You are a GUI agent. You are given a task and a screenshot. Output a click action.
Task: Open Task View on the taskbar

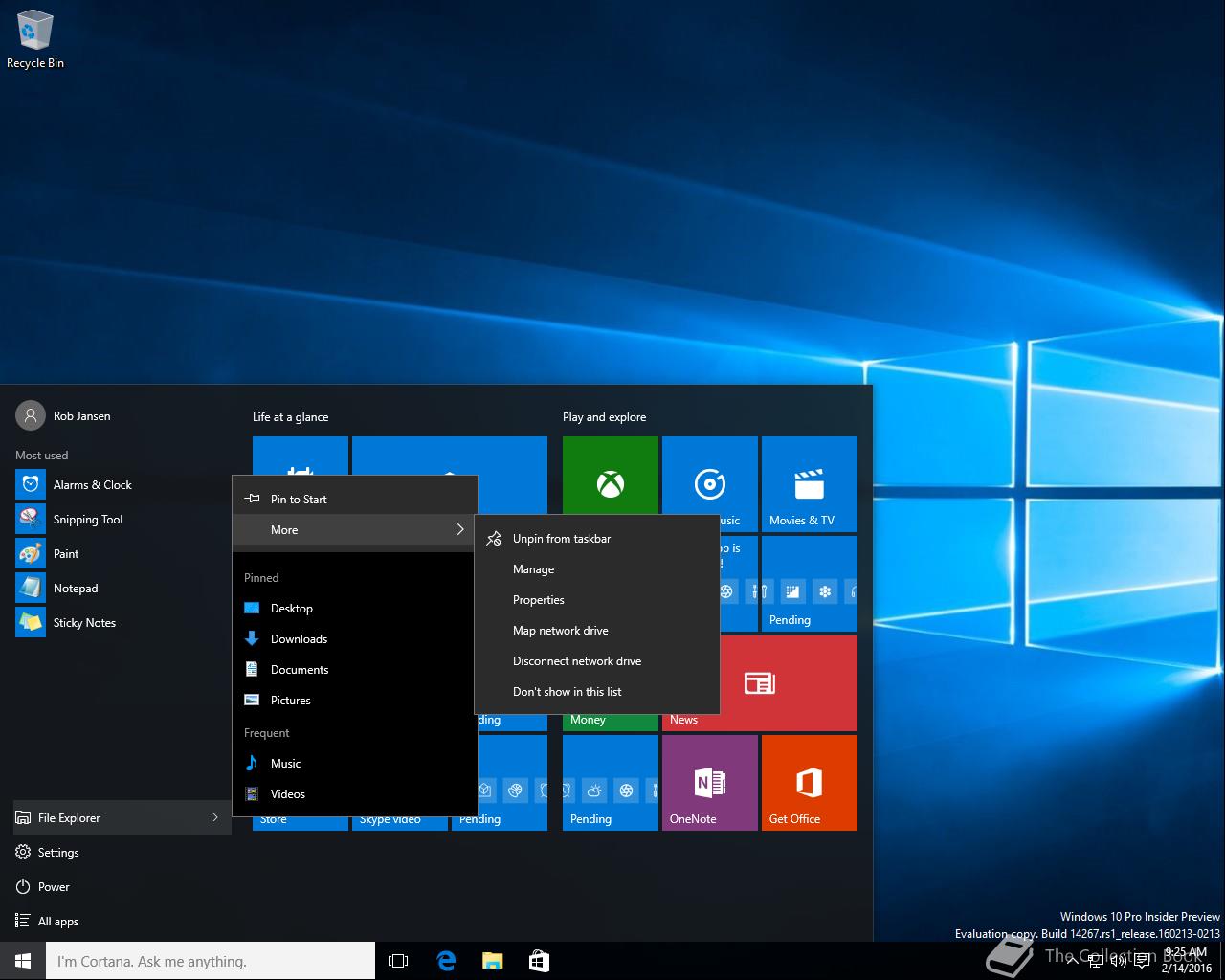pyautogui.click(x=398, y=961)
